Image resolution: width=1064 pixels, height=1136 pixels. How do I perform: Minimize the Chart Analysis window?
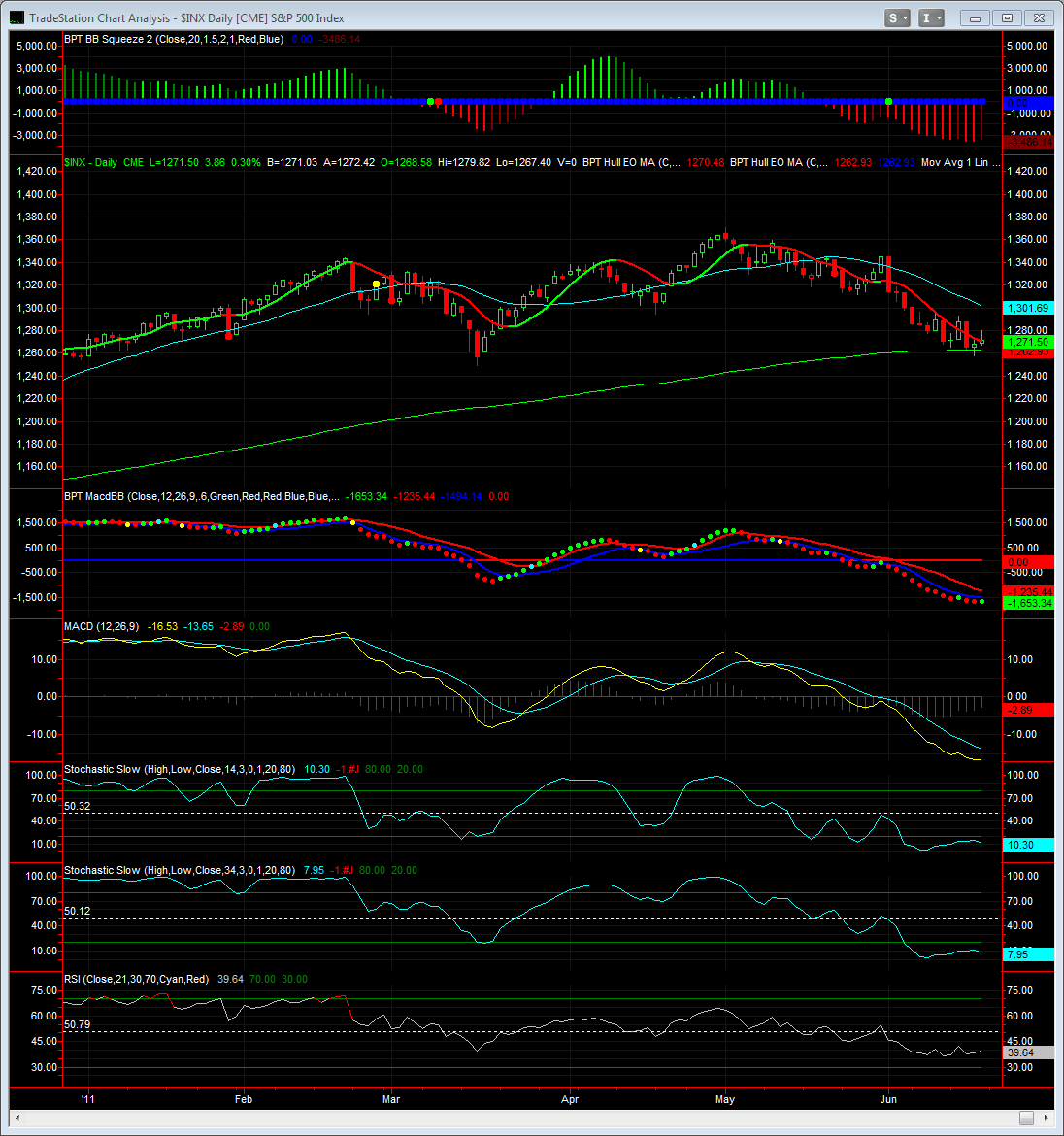[x=975, y=18]
